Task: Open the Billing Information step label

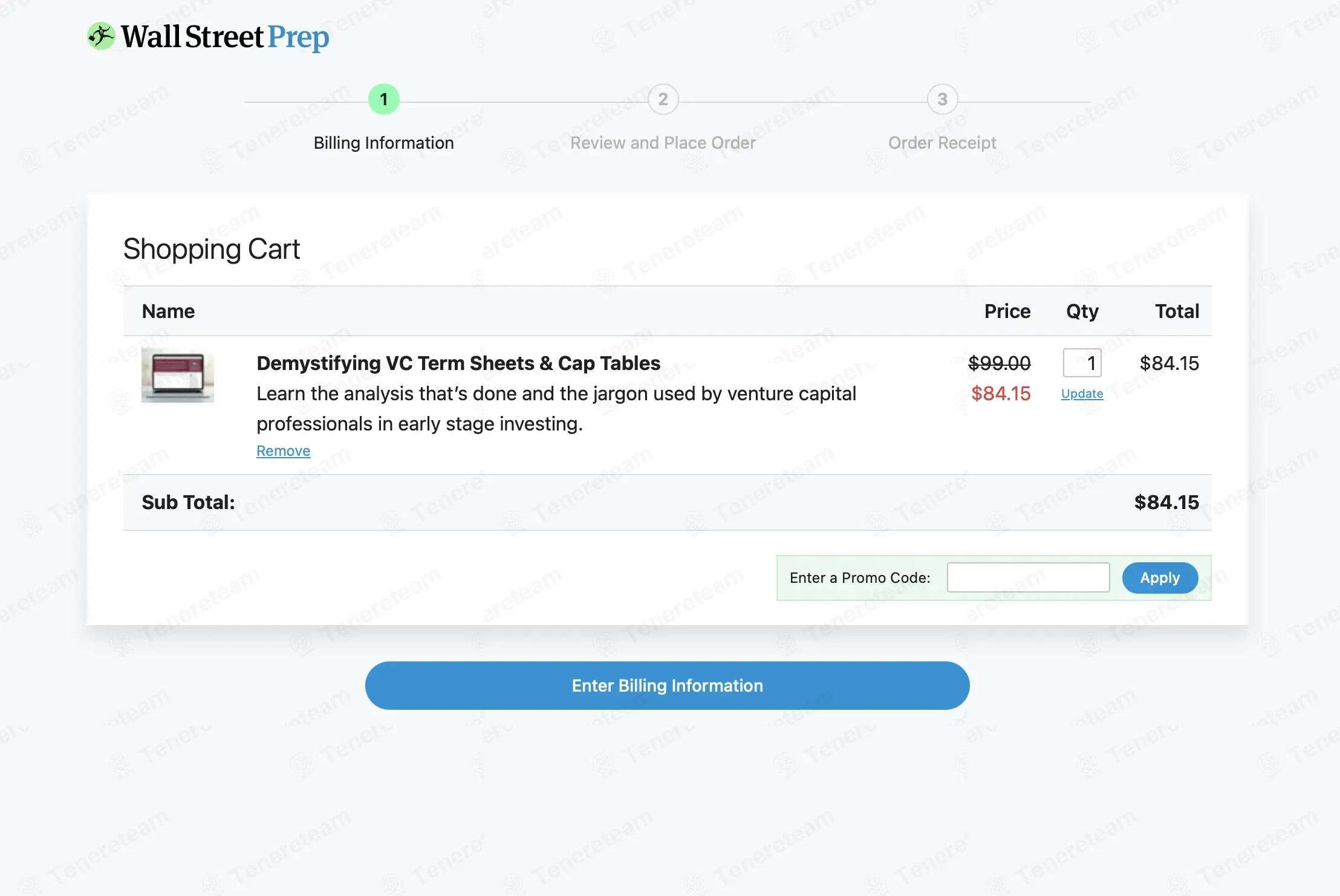Action: 383,143
